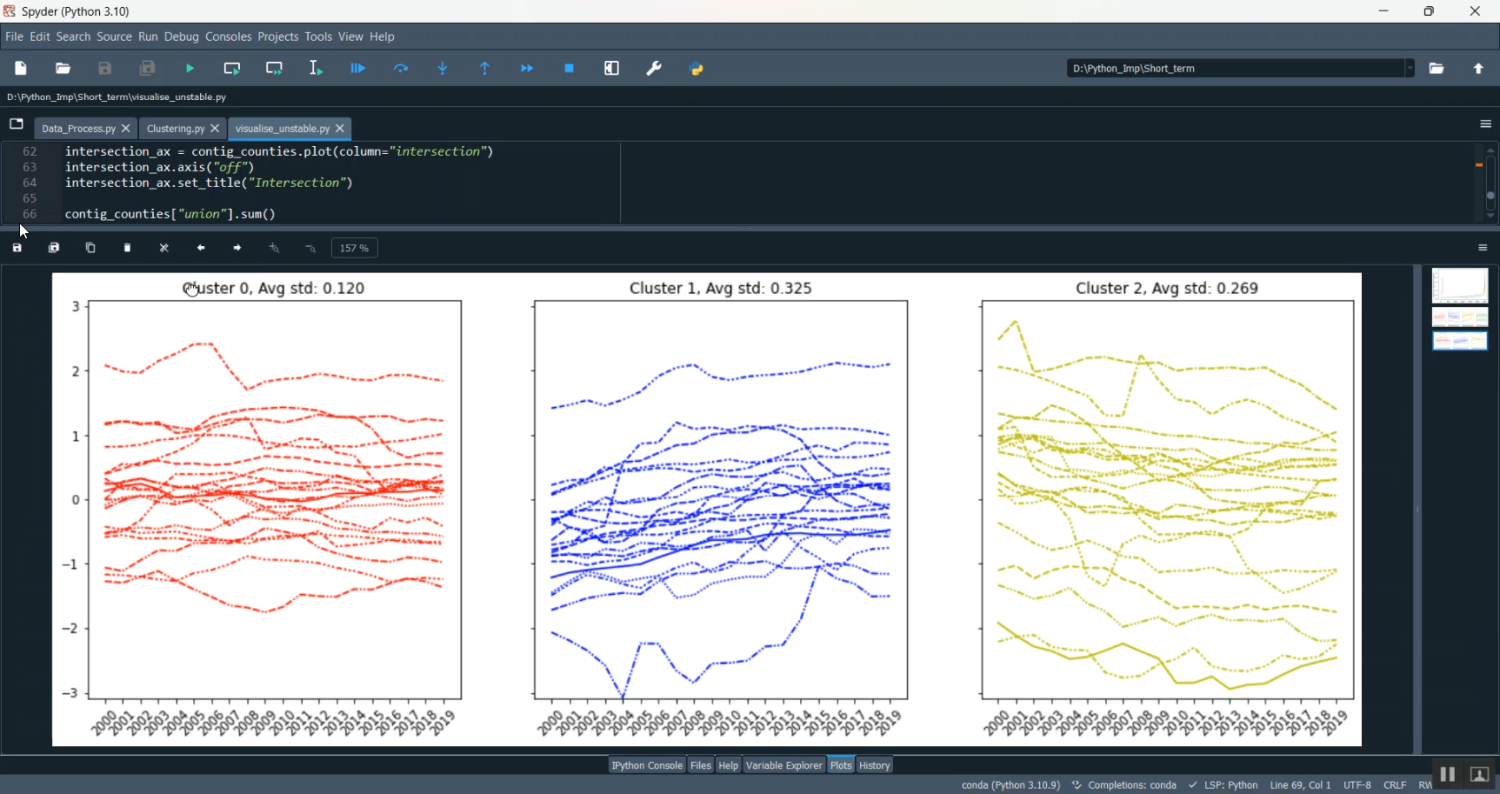
Task: Copy the plot to clipboard
Action: click(x=90, y=248)
